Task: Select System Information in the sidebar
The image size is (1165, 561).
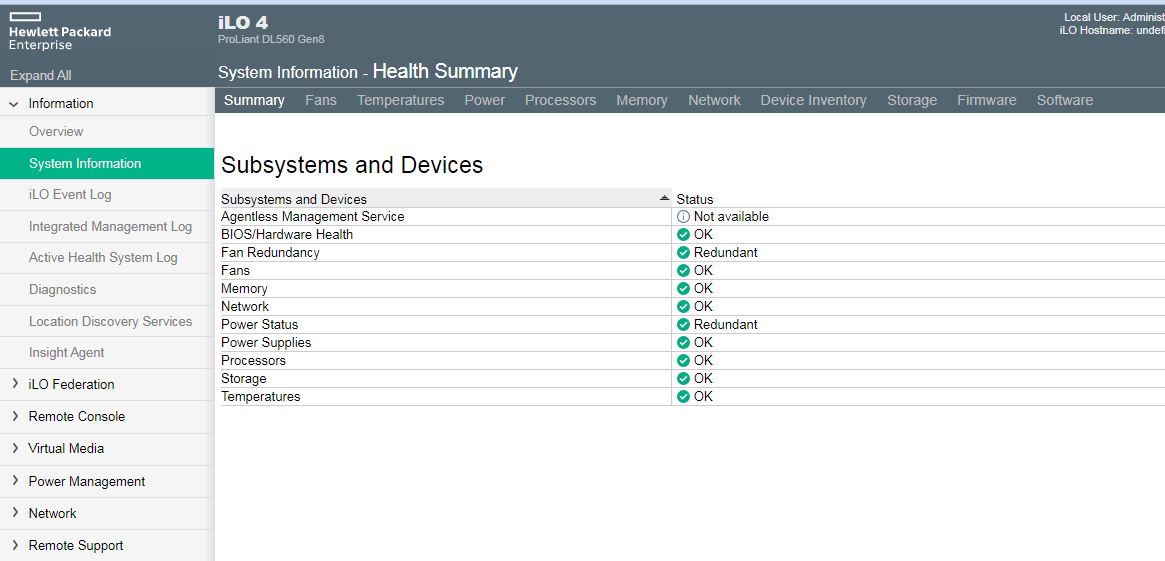Action: pyautogui.click(x=107, y=163)
